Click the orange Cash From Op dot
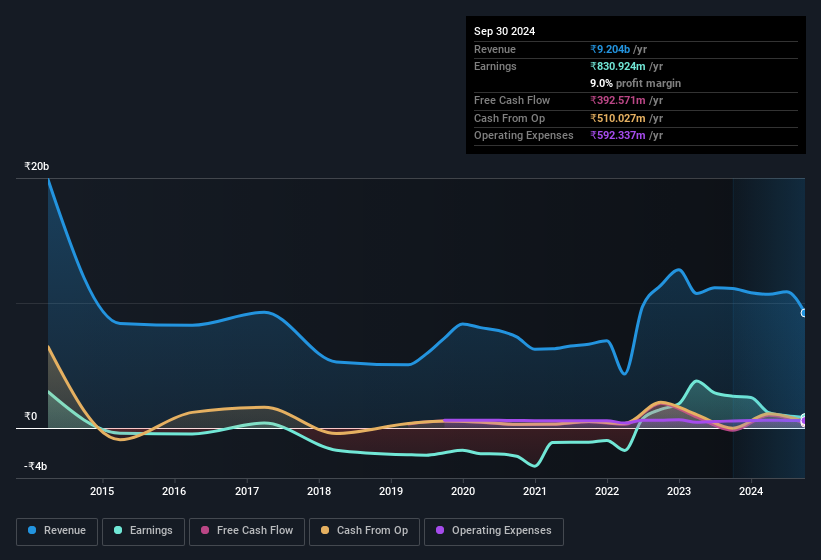This screenshot has width=821, height=560. (325, 530)
